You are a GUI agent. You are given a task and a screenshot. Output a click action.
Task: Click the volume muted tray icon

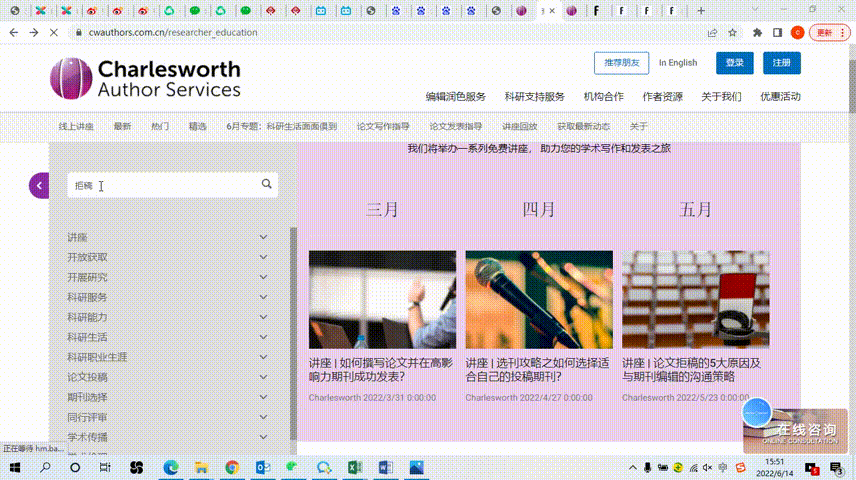click(708, 467)
